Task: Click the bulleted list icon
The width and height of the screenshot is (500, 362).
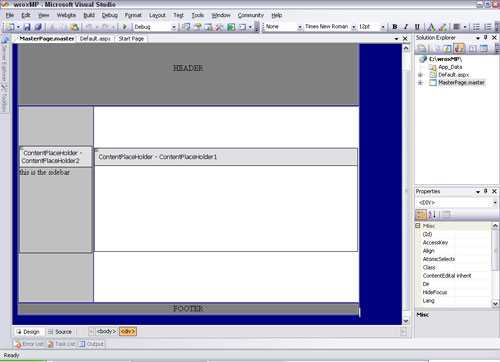Action: 477,27
